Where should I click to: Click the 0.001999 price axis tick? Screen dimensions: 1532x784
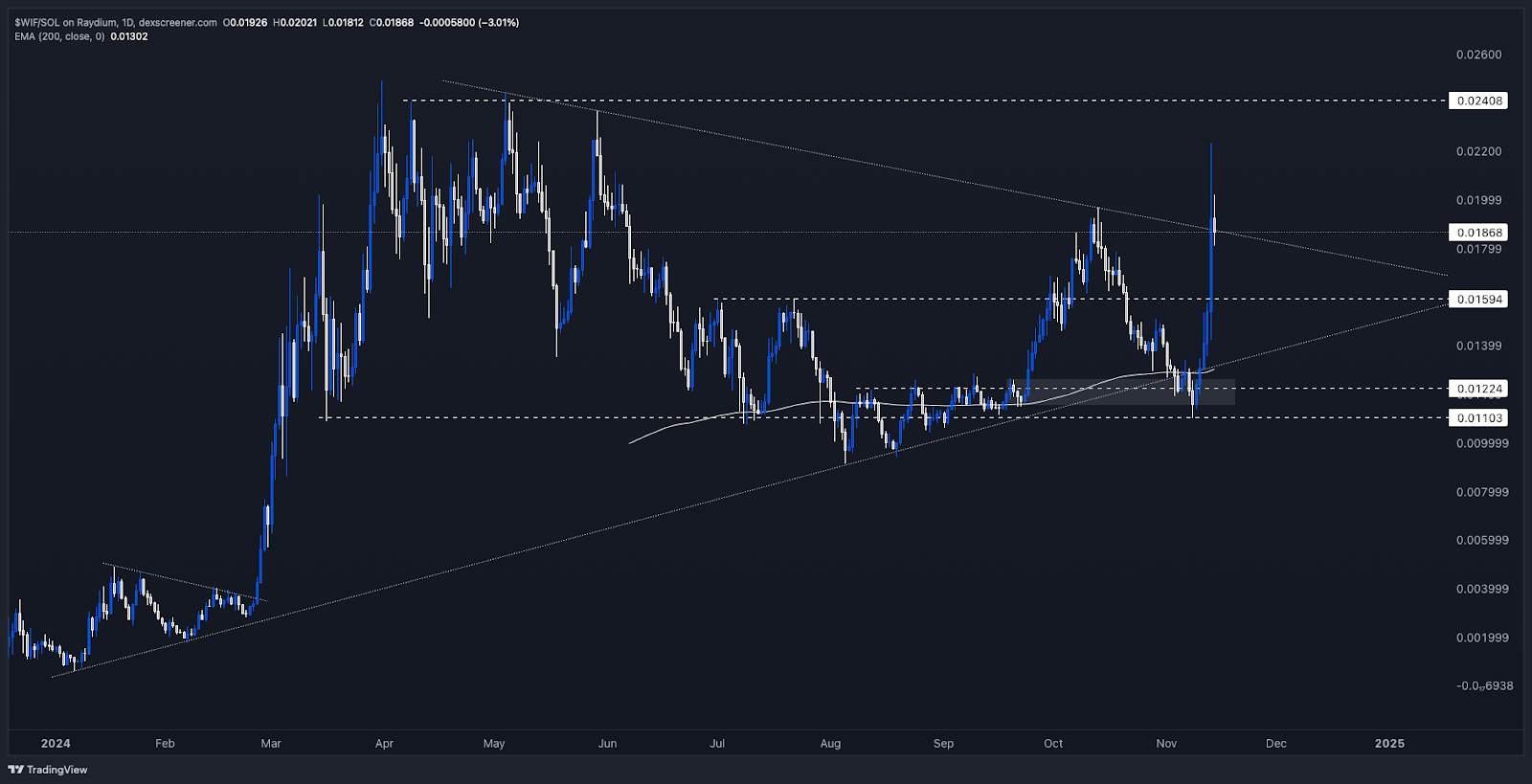point(1482,638)
